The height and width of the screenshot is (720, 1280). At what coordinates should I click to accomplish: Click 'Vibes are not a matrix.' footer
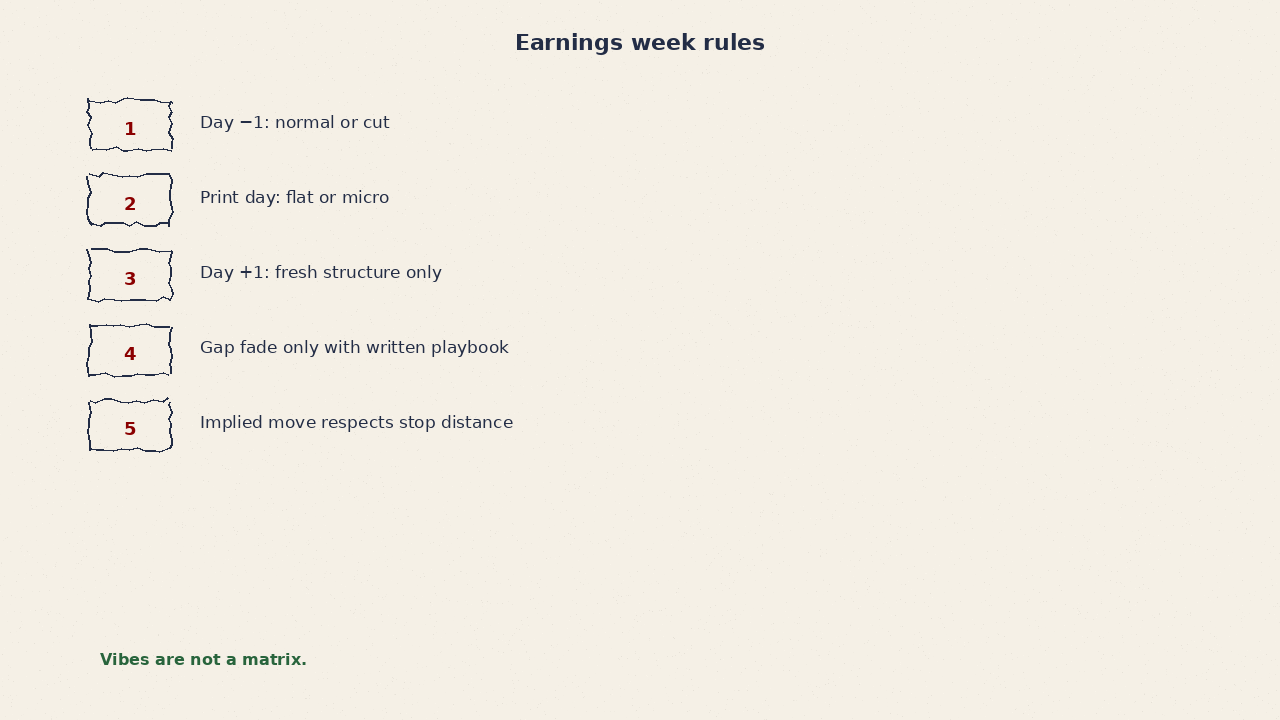click(x=203, y=660)
